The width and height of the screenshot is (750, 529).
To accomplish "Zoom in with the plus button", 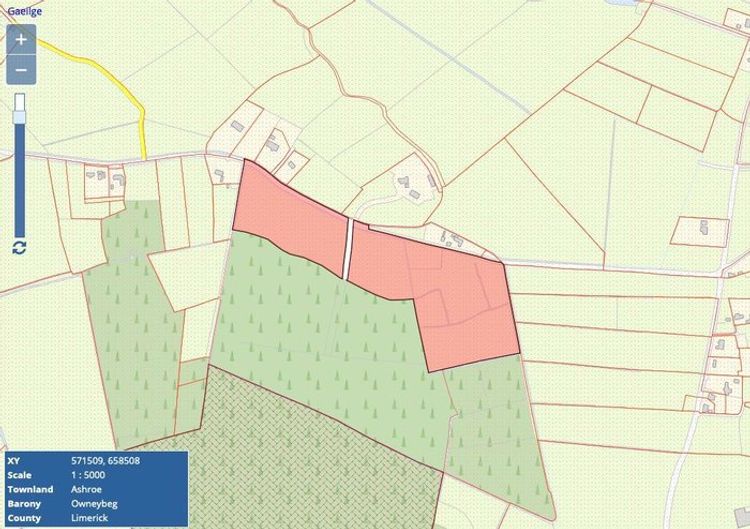I will [21, 39].
